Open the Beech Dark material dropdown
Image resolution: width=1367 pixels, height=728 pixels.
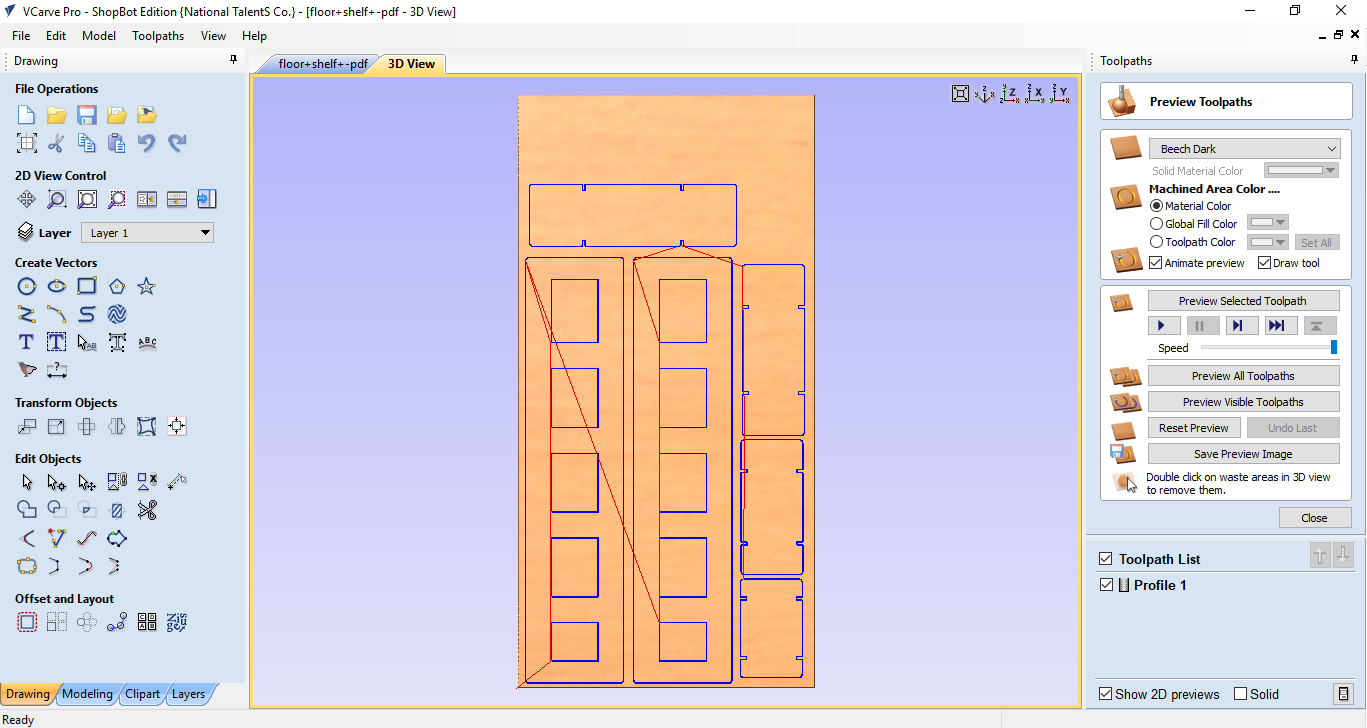[1244, 149]
